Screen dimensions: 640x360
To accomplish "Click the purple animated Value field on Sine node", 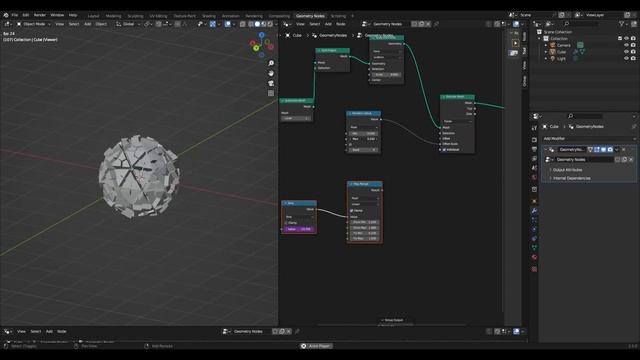I will coord(299,229).
